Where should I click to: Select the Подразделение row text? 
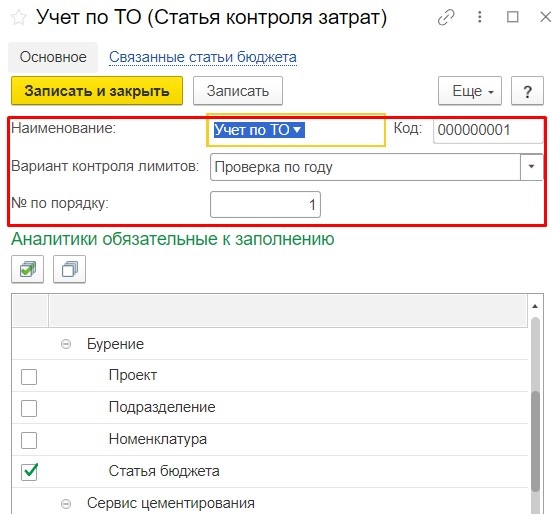162,407
